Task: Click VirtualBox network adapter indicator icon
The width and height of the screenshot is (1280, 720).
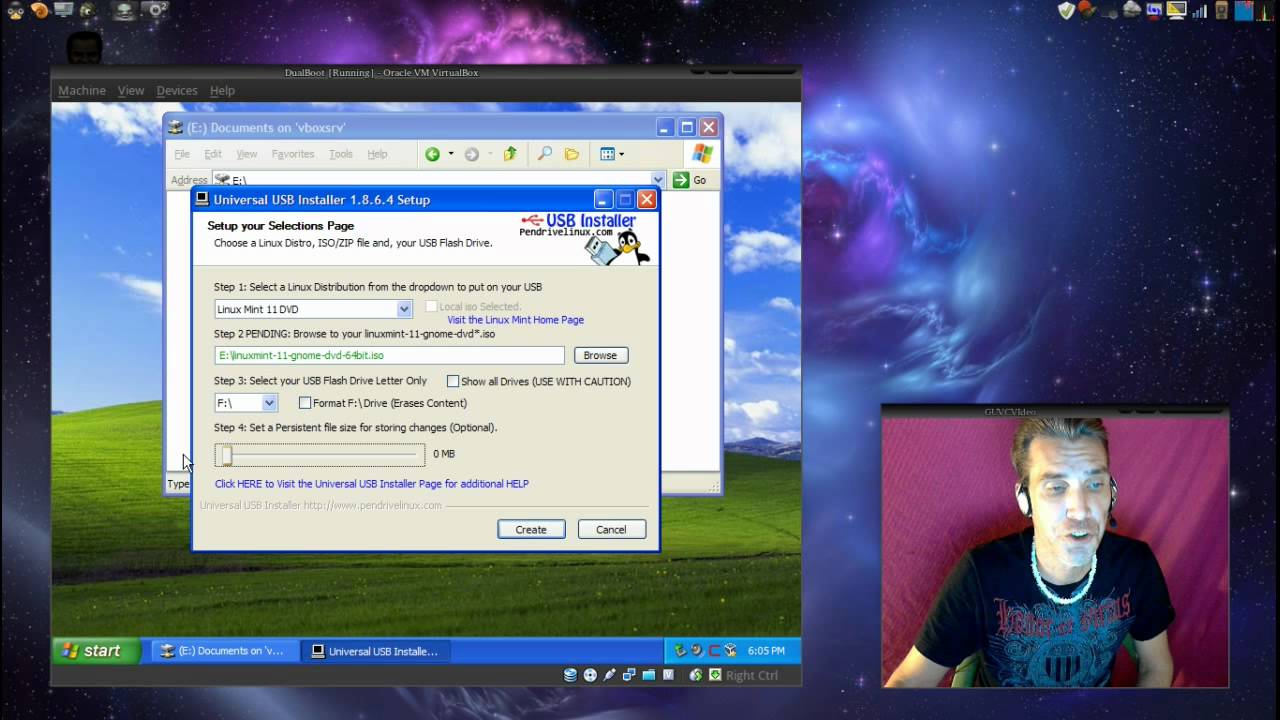Action: (629, 675)
